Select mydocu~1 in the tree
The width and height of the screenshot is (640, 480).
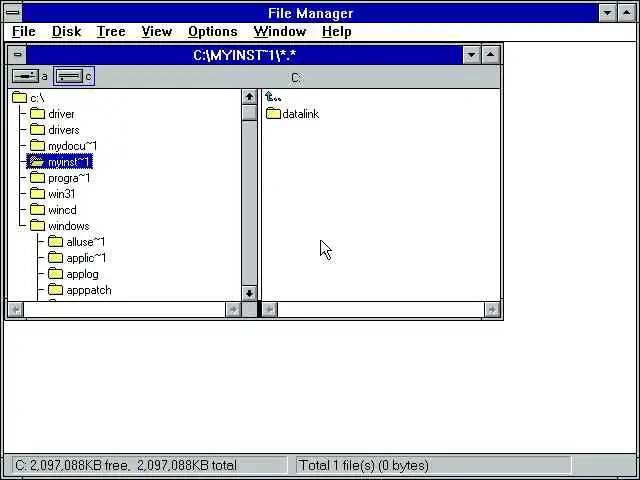coord(73,146)
